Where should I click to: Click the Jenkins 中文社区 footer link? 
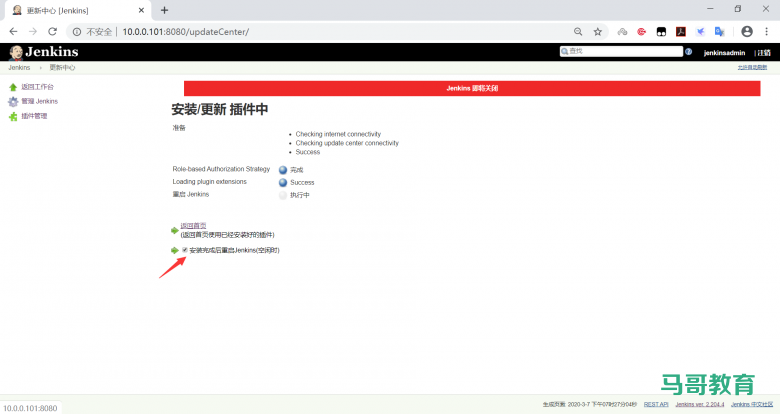click(x=752, y=404)
